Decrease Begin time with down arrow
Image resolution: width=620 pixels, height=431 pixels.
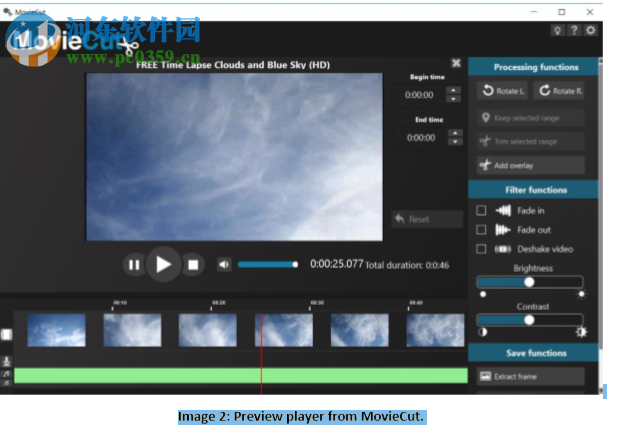pos(453,99)
